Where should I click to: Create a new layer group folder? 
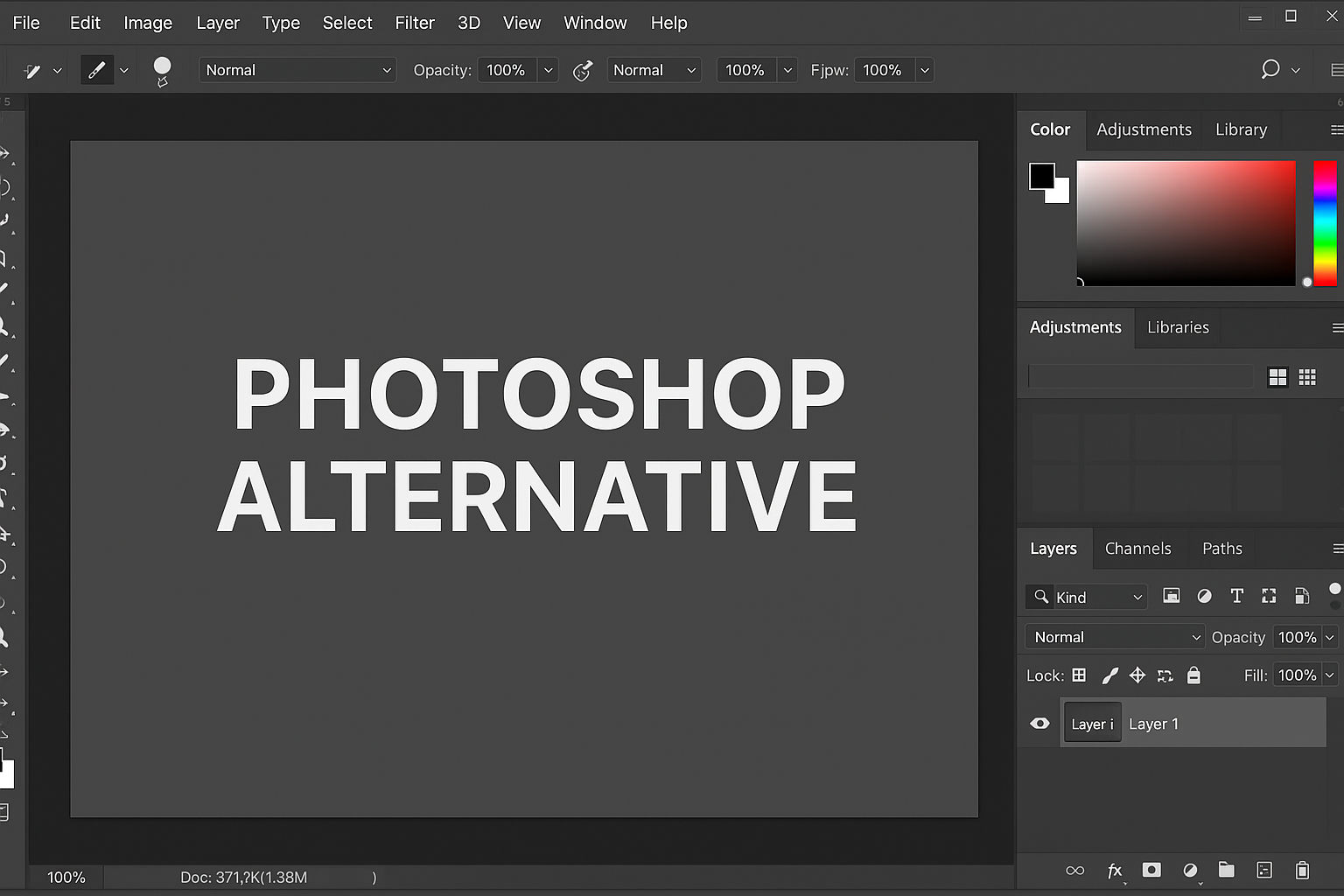click(x=1226, y=871)
